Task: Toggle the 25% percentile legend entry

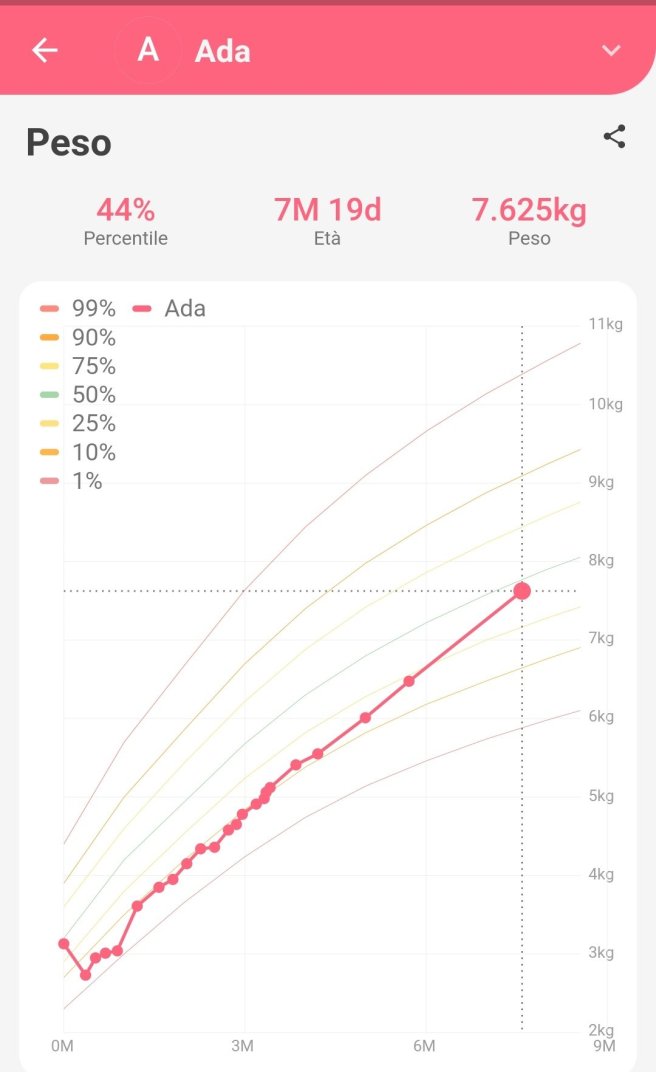Action: click(x=80, y=423)
